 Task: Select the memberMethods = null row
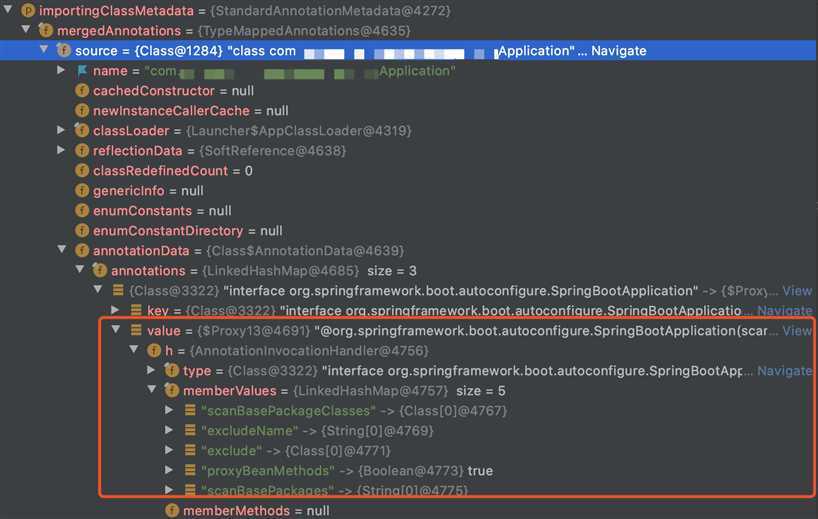pos(409,510)
